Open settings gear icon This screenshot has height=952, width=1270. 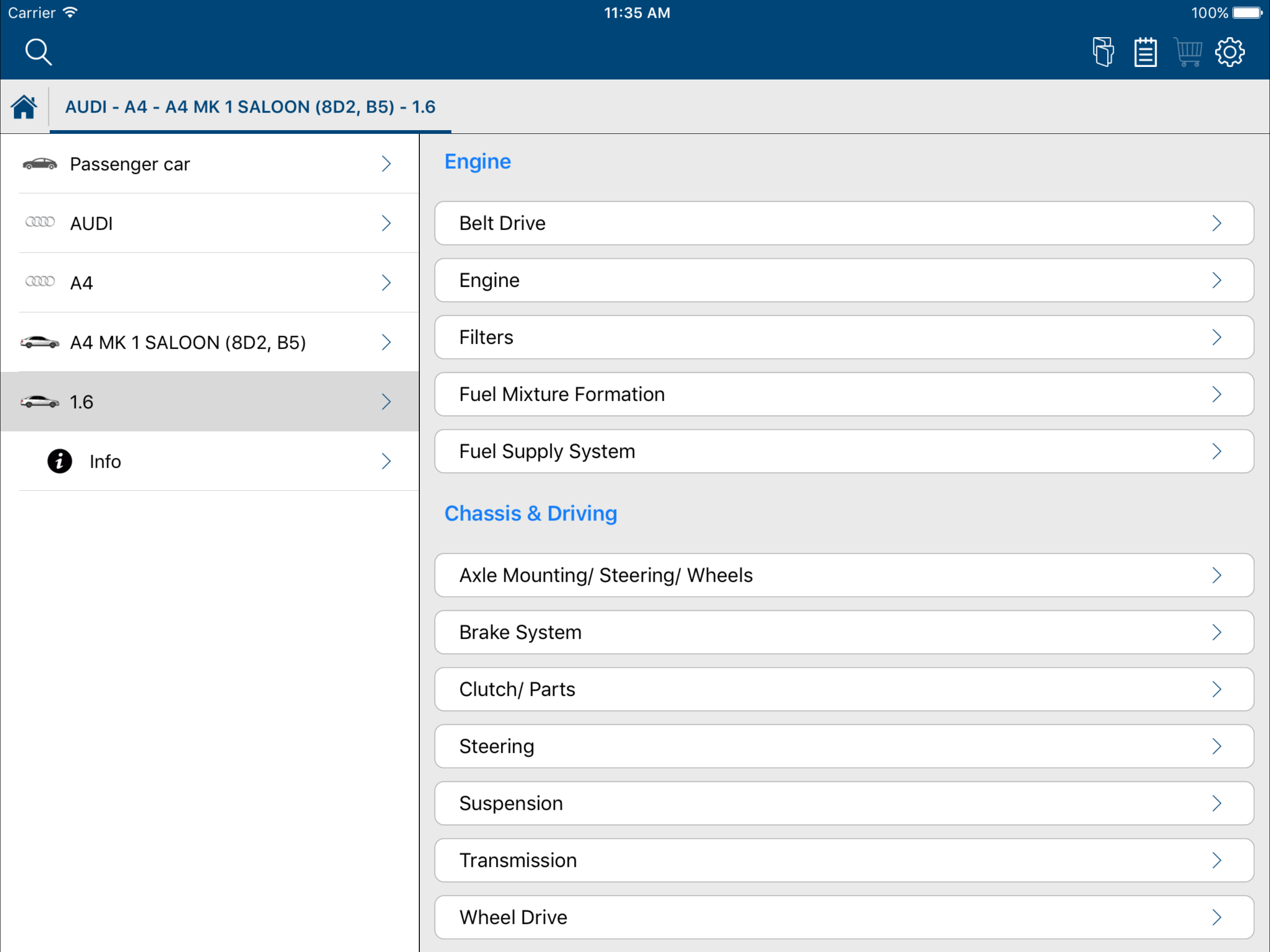1229,52
